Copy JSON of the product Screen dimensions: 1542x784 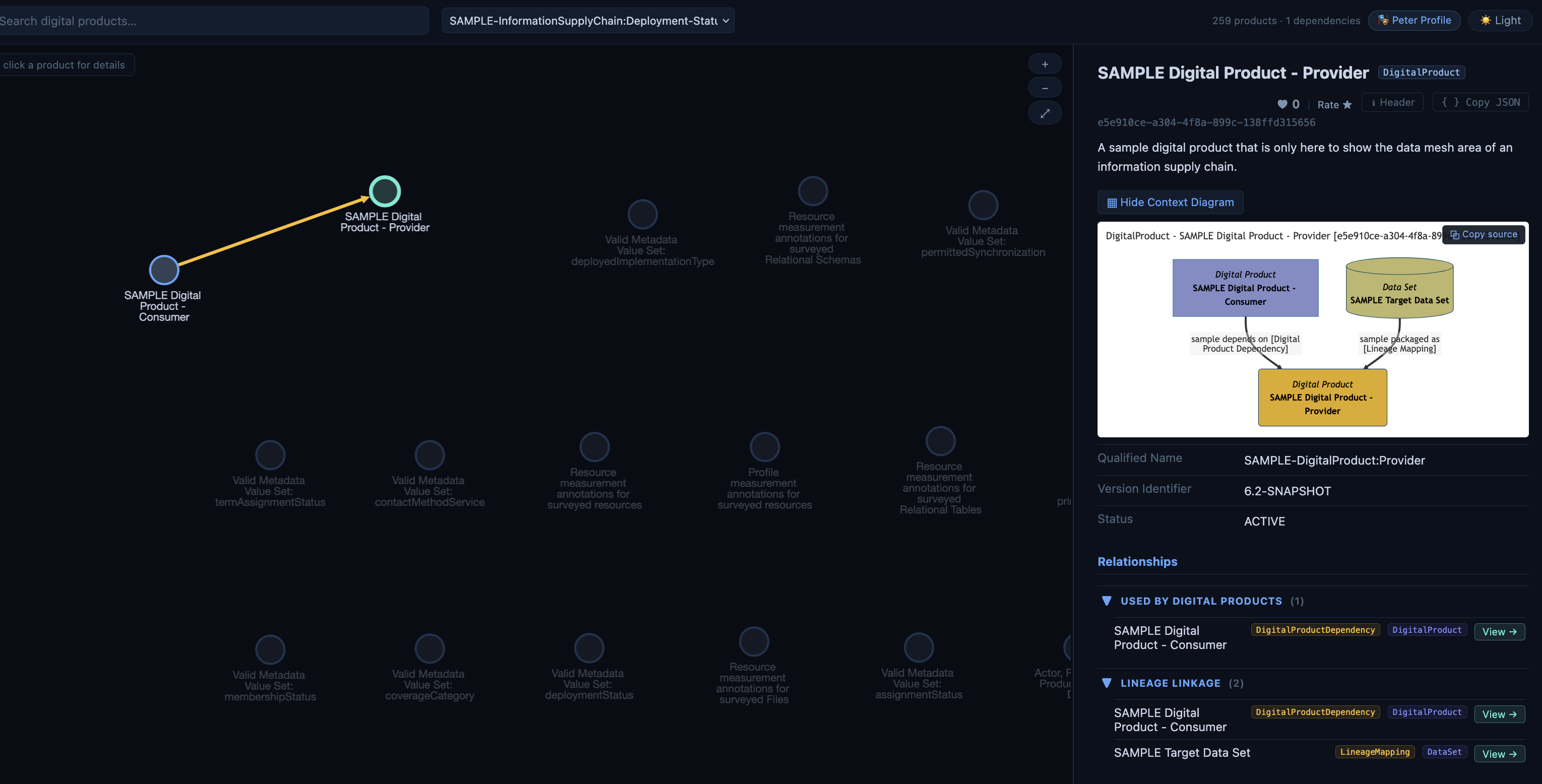coord(1481,102)
